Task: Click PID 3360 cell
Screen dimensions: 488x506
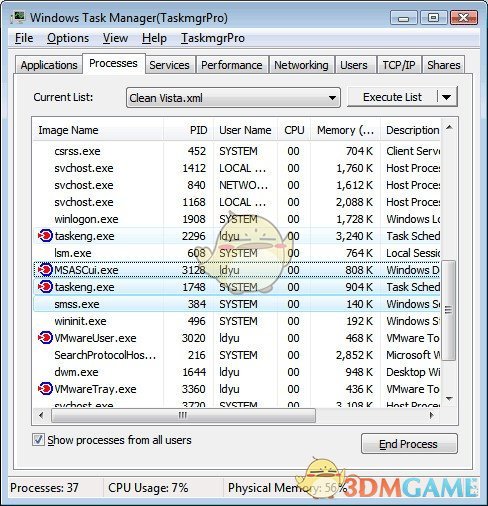Action: click(x=193, y=389)
